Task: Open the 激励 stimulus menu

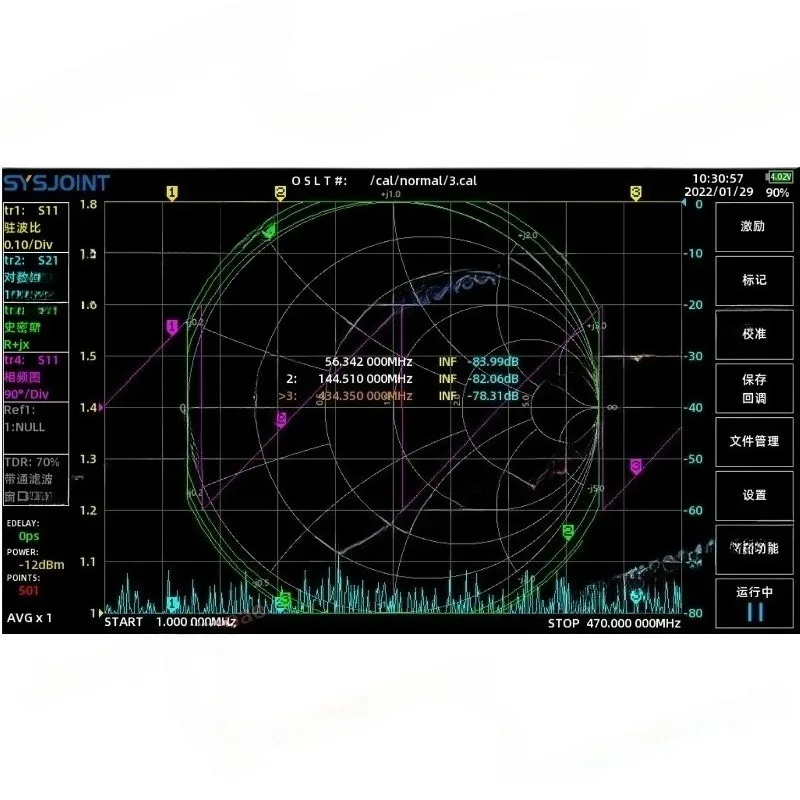Action: (754, 227)
